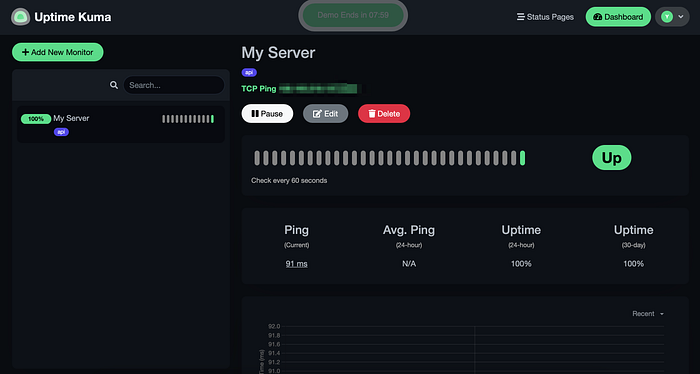Viewport: 700px width, 374px height.
Task: Click the Check every 60 seconds text
Action: [x=289, y=180]
